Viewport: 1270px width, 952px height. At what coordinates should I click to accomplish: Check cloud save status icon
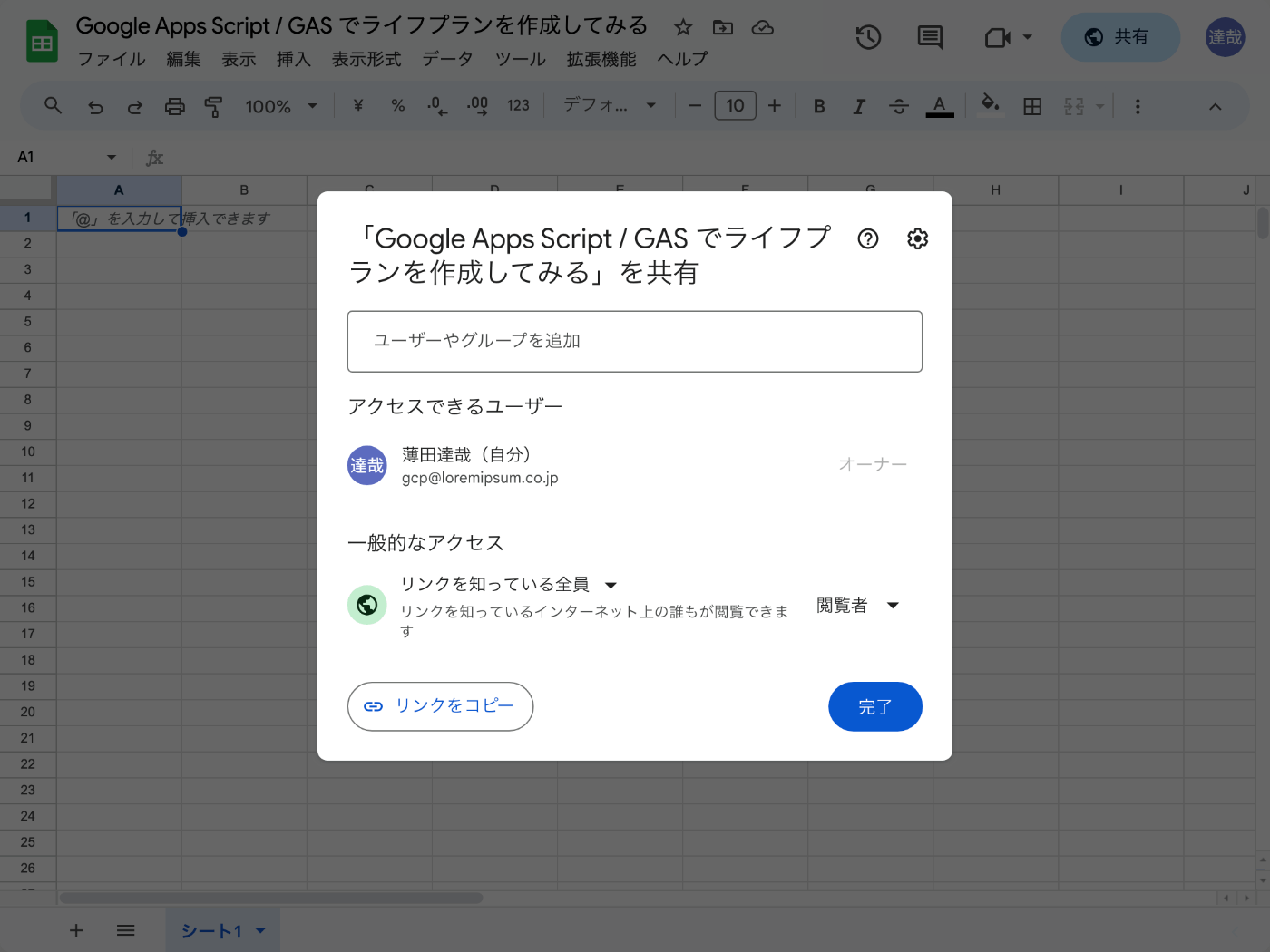[x=763, y=27]
